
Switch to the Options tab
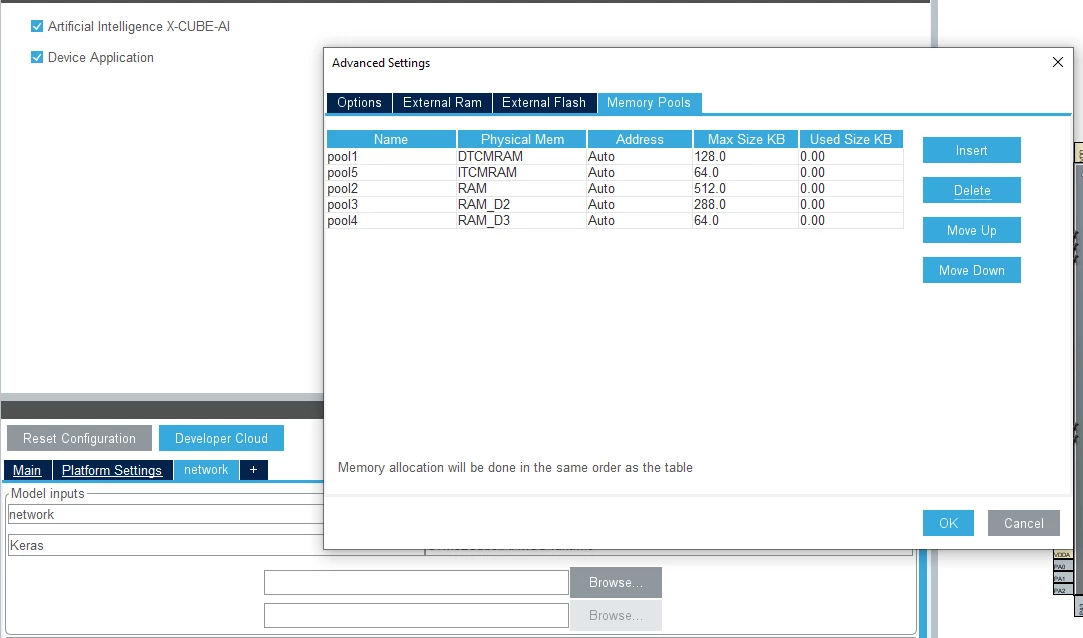pyautogui.click(x=359, y=102)
